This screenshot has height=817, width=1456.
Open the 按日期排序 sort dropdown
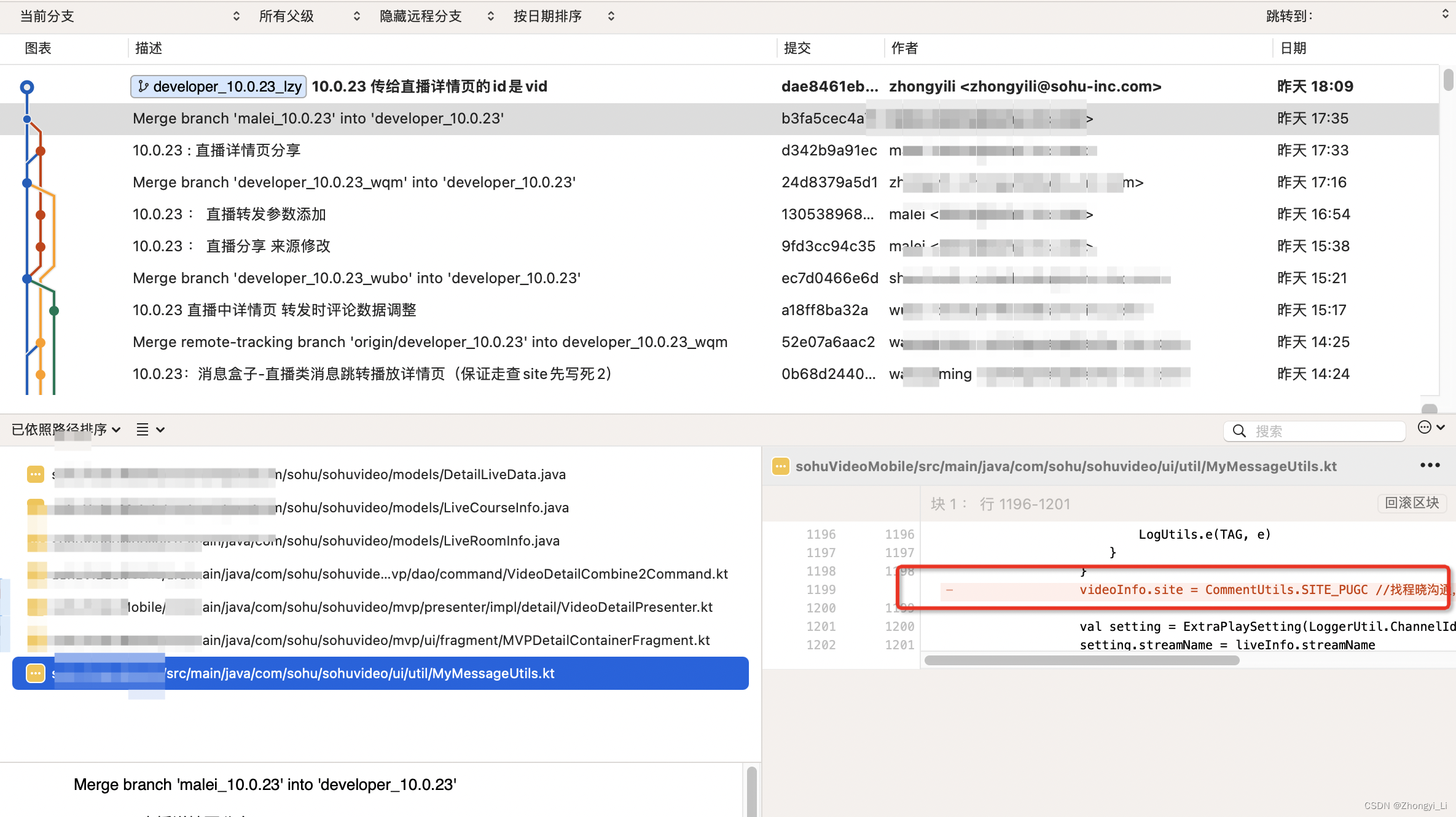[563, 17]
